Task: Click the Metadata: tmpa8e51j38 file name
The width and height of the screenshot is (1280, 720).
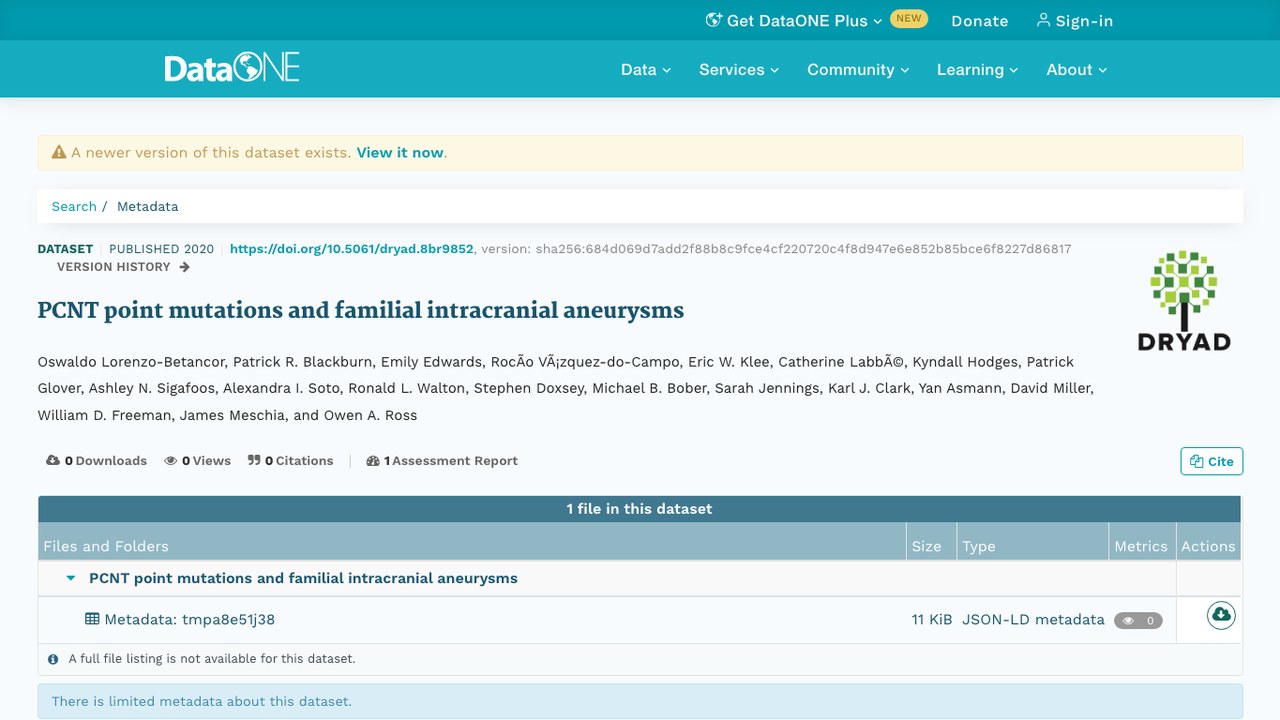Action: click(189, 620)
